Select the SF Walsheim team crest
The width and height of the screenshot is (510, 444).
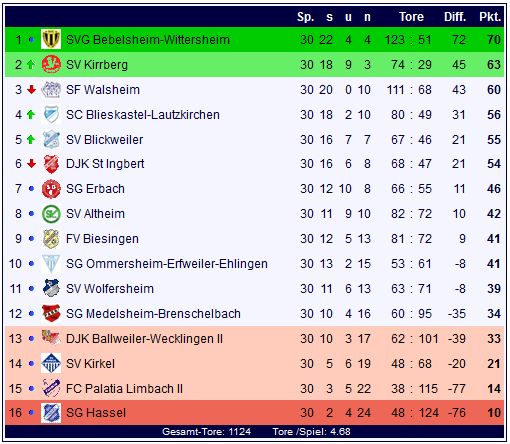point(51,89)
